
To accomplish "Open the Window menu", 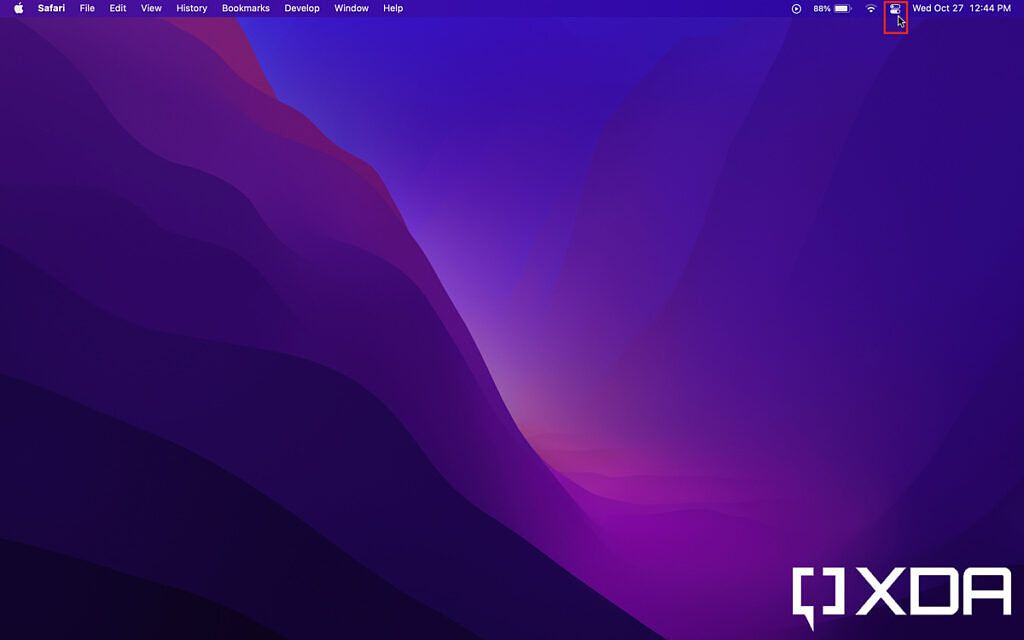I will (351, 8).
